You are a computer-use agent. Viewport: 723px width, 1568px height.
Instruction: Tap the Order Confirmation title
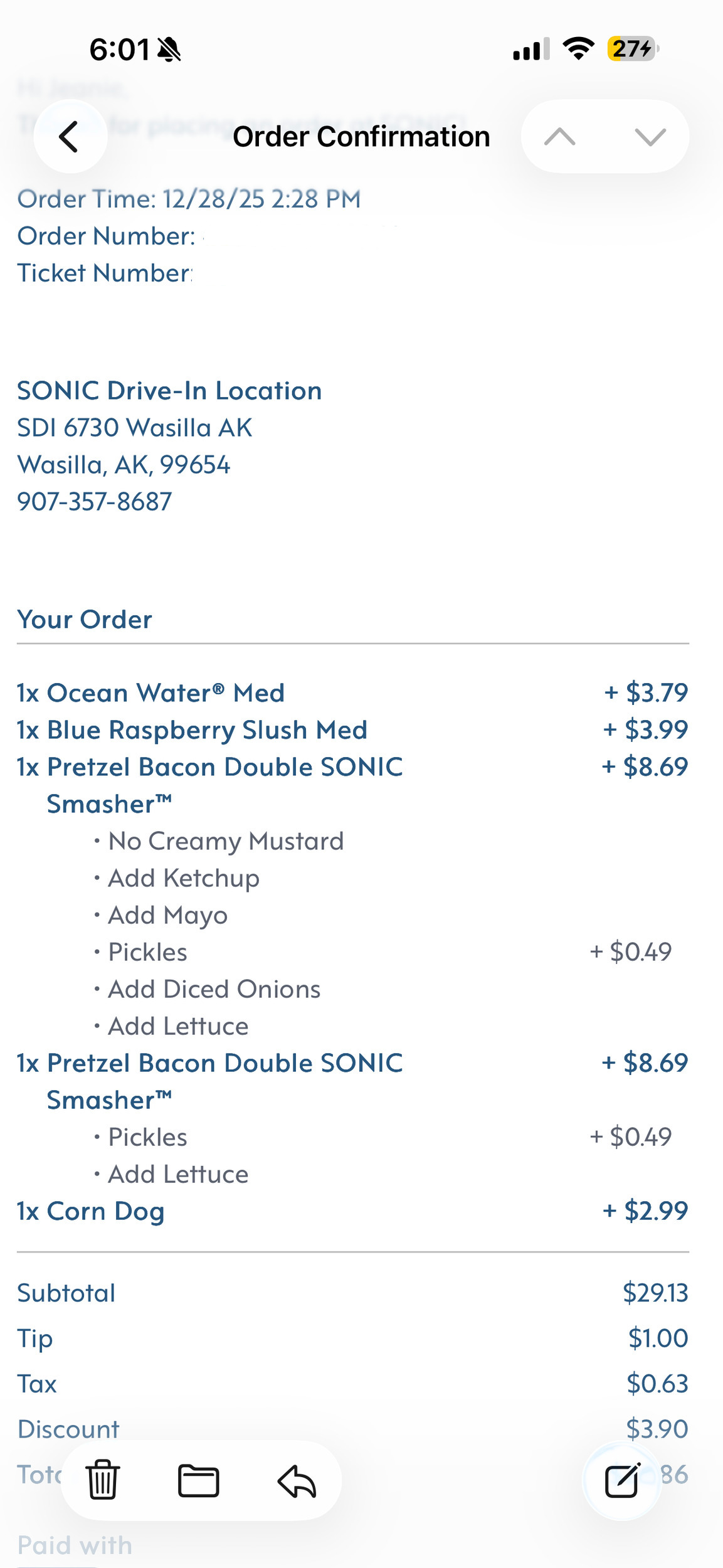pyautogui.click(x=361, y=136)
